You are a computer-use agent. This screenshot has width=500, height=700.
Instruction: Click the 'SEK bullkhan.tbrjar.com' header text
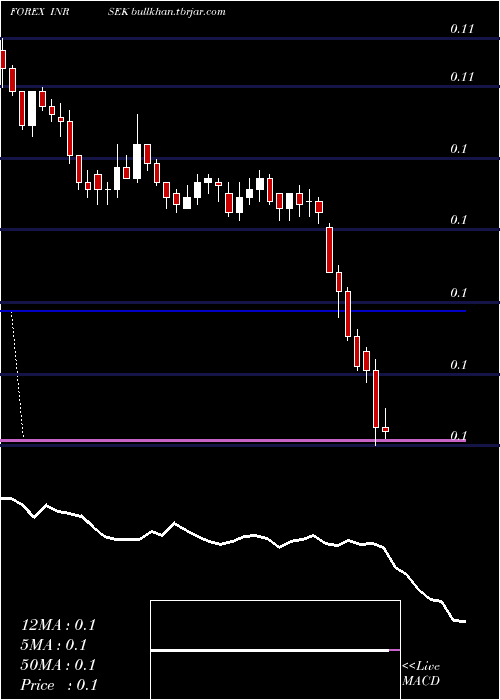tap(167, 12)
